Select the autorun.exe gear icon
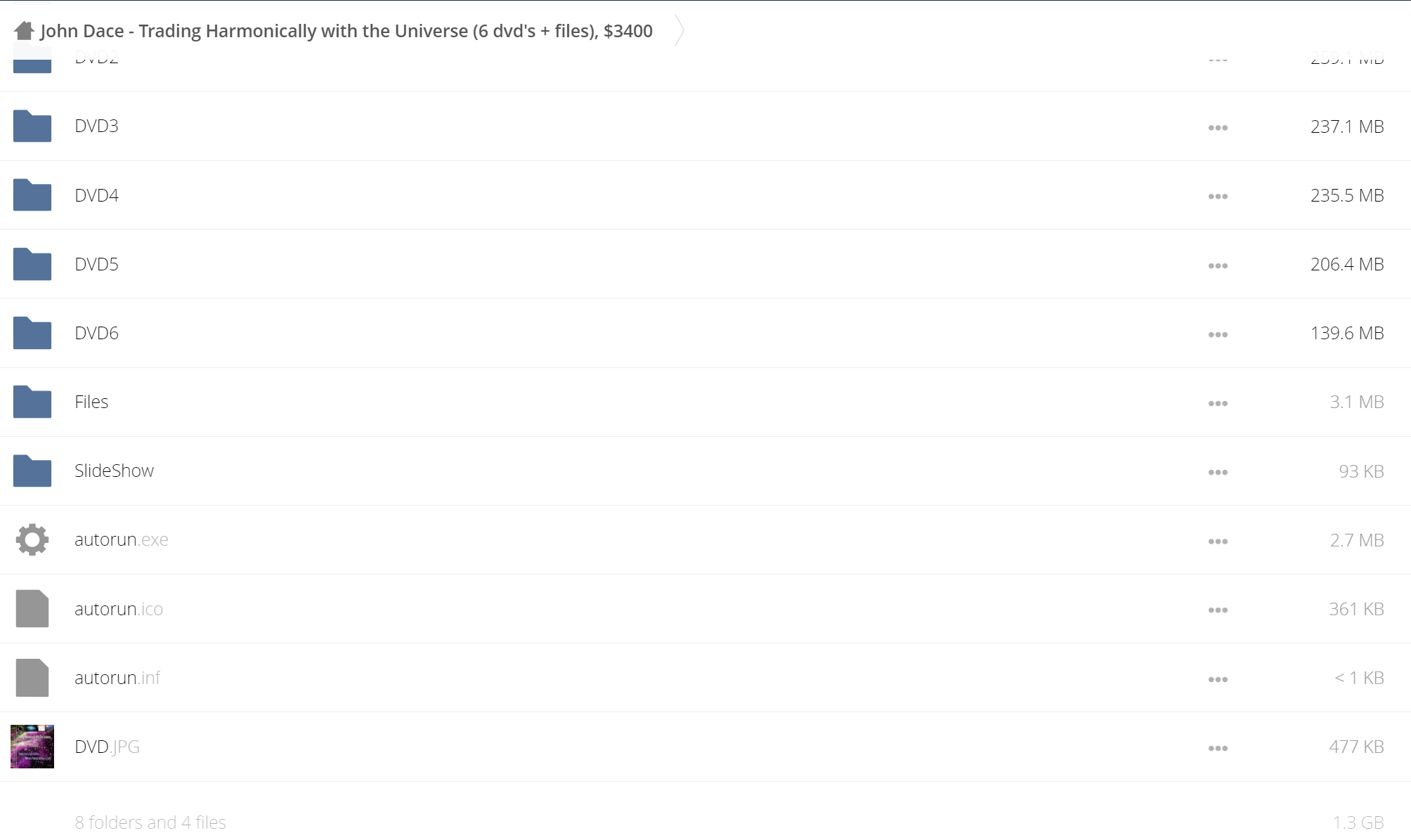1411x840 pixels. [x=32, y=539]
